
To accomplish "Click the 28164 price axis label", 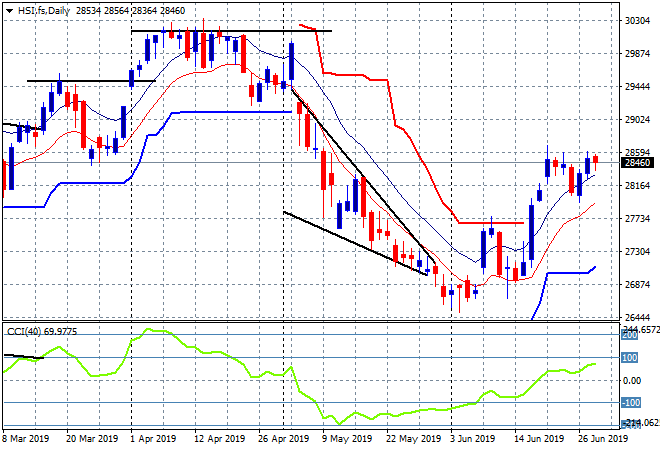I will (x=637, y=186).
